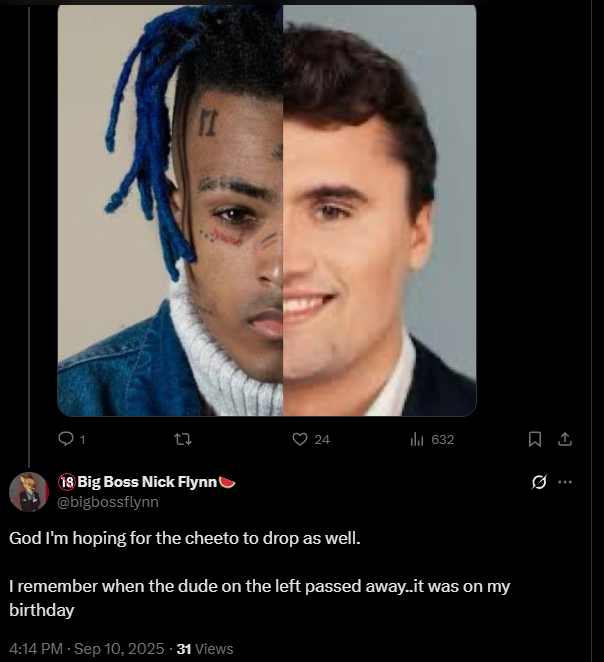This screenshot has height=662, width=604.
Task: Visit the @bigbossflynn handle
Action: point(108,502)
